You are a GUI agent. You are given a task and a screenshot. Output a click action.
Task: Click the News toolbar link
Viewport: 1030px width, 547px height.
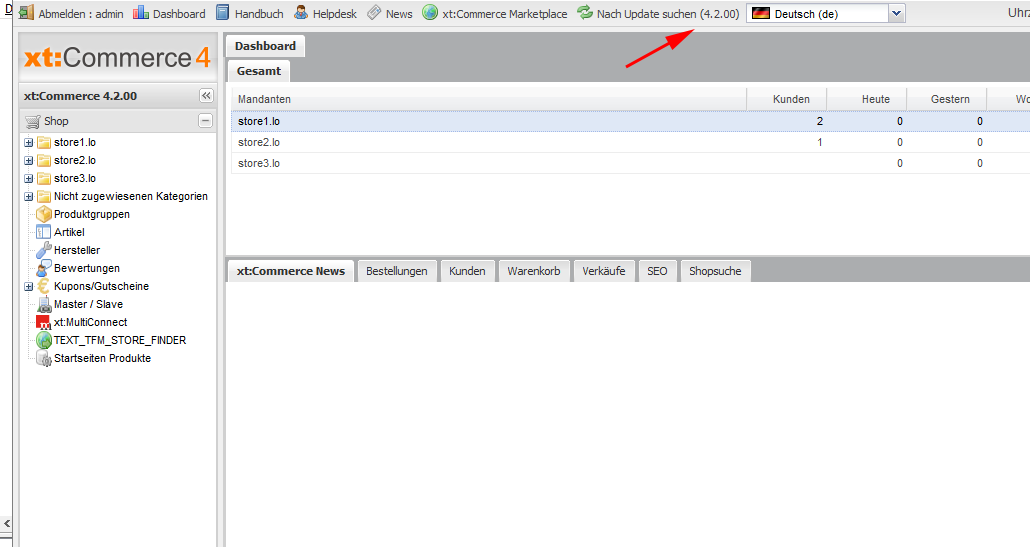399,14
